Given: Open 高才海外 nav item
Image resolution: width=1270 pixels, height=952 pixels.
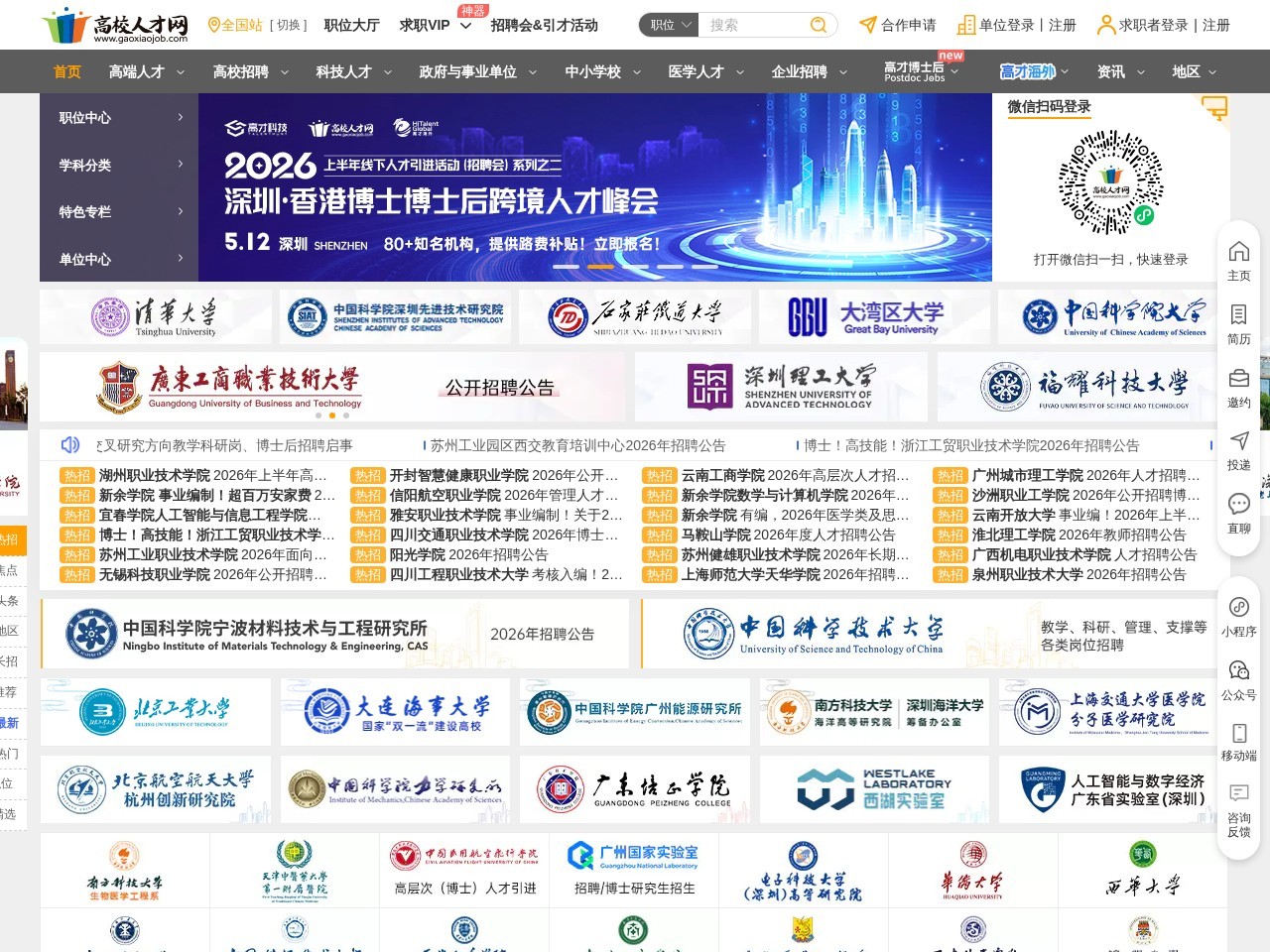Looking at the screenshot, I should (1028, 71).
